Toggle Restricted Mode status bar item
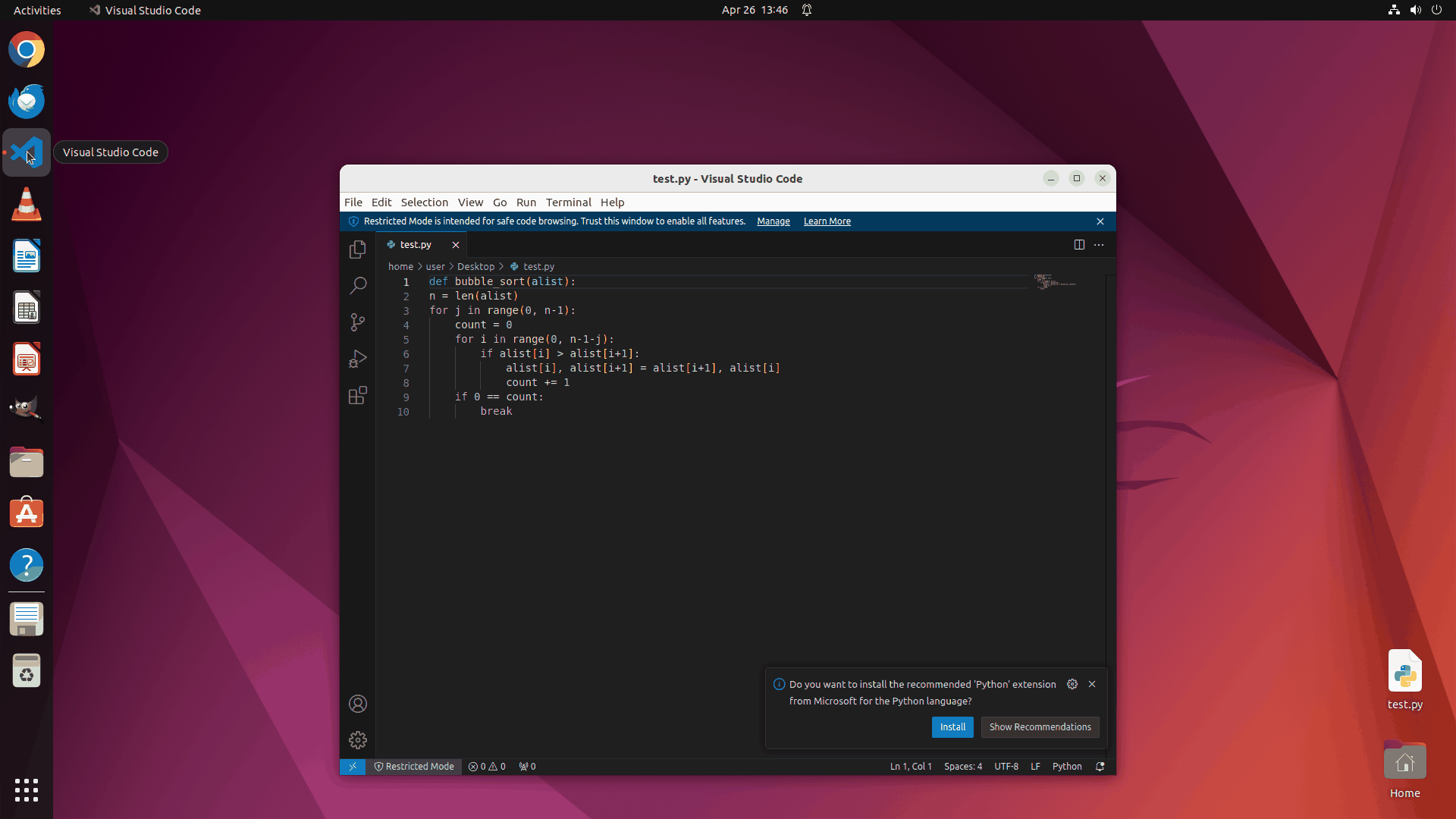The height and width of the screenshot is (819, 1456). pyautogui.click(x=414, y=767)
